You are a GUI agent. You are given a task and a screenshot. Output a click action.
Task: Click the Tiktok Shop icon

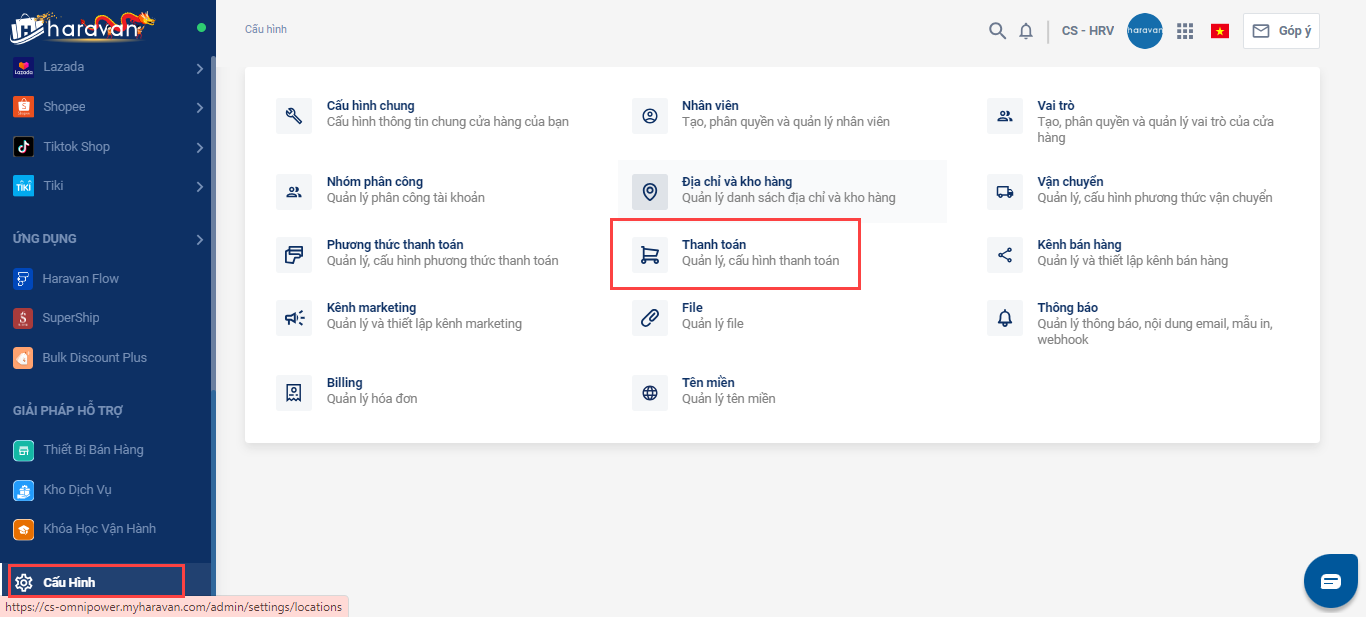pos(24,147)
